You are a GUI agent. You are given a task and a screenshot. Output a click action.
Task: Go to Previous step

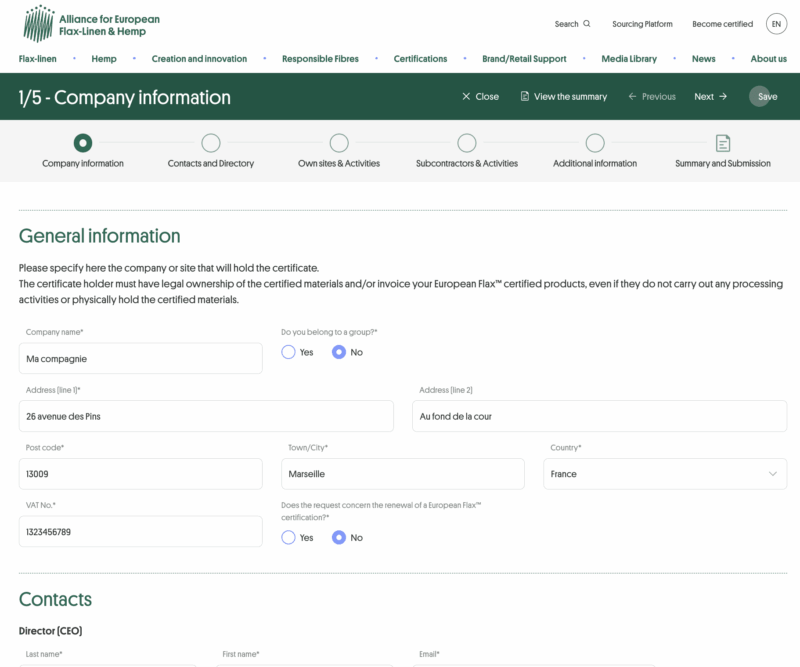(x=651, y=97)
